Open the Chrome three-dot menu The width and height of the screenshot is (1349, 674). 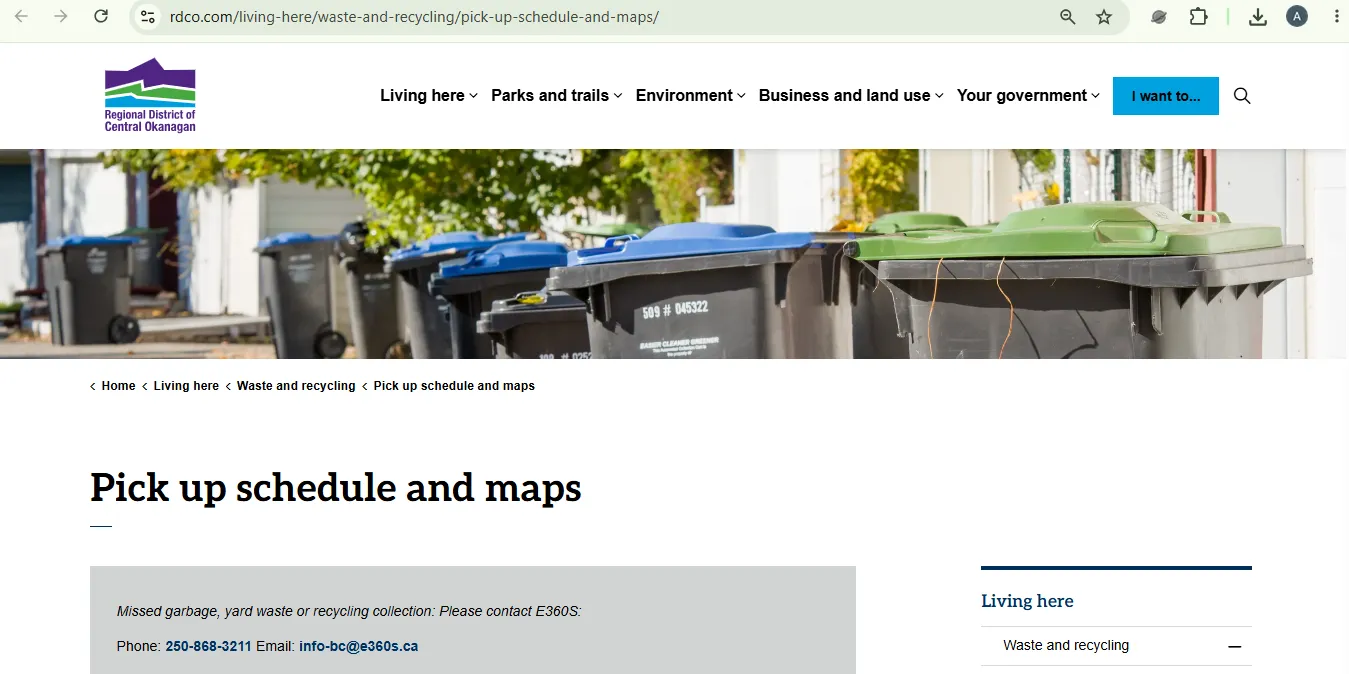1337,17
